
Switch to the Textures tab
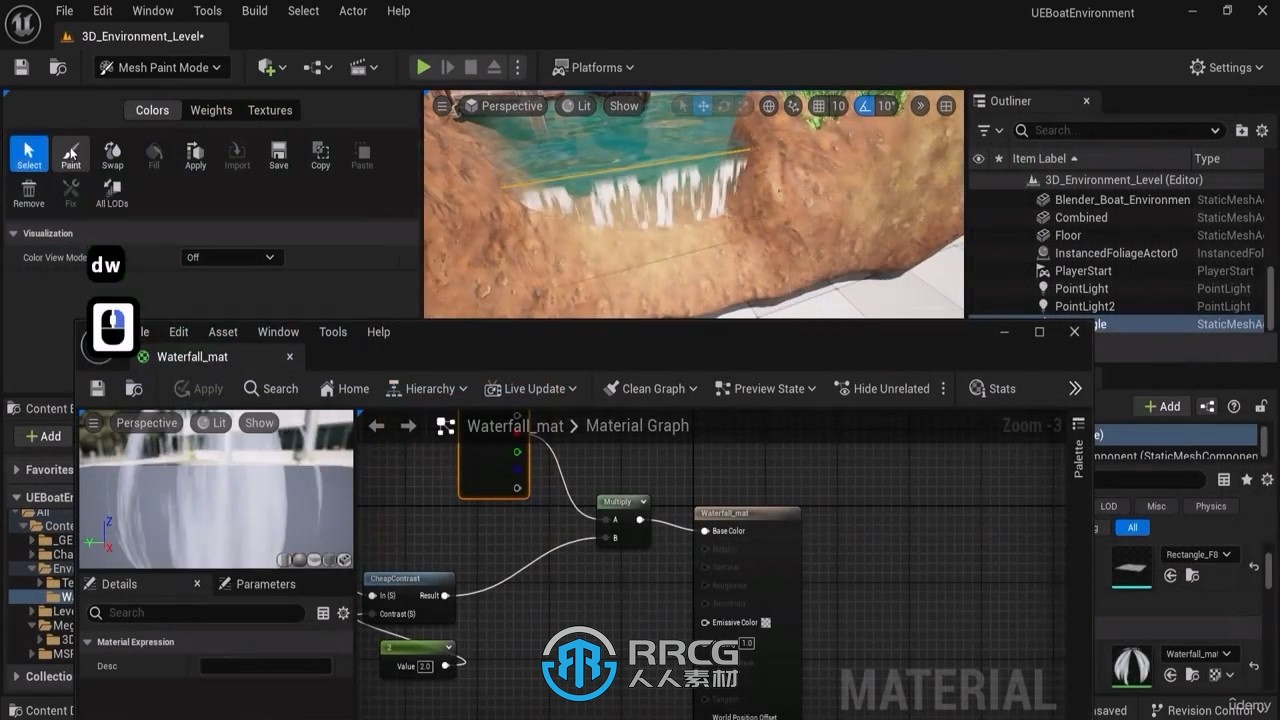[270, 110]
